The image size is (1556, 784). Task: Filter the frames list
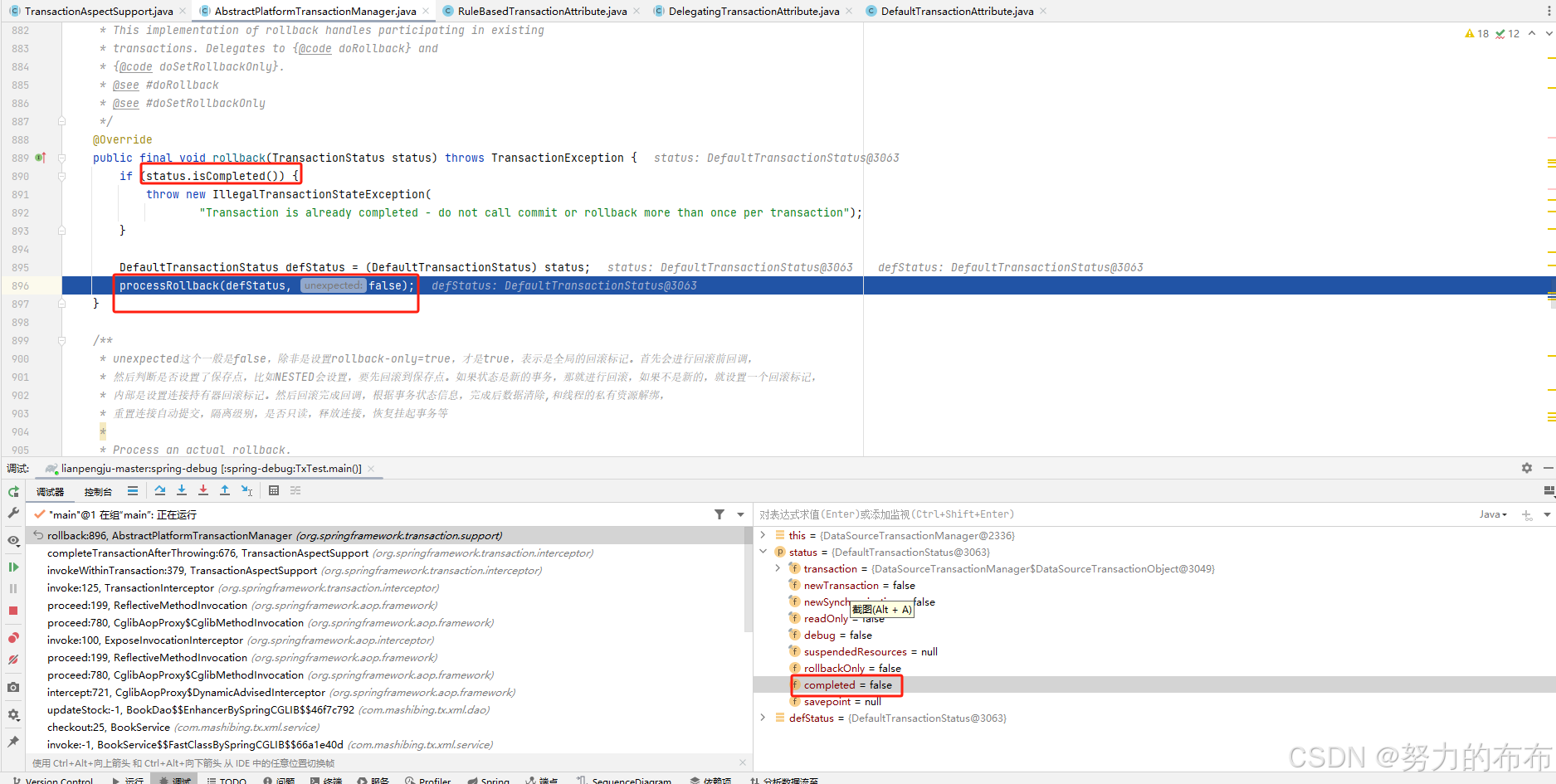[x=719, y=514]
